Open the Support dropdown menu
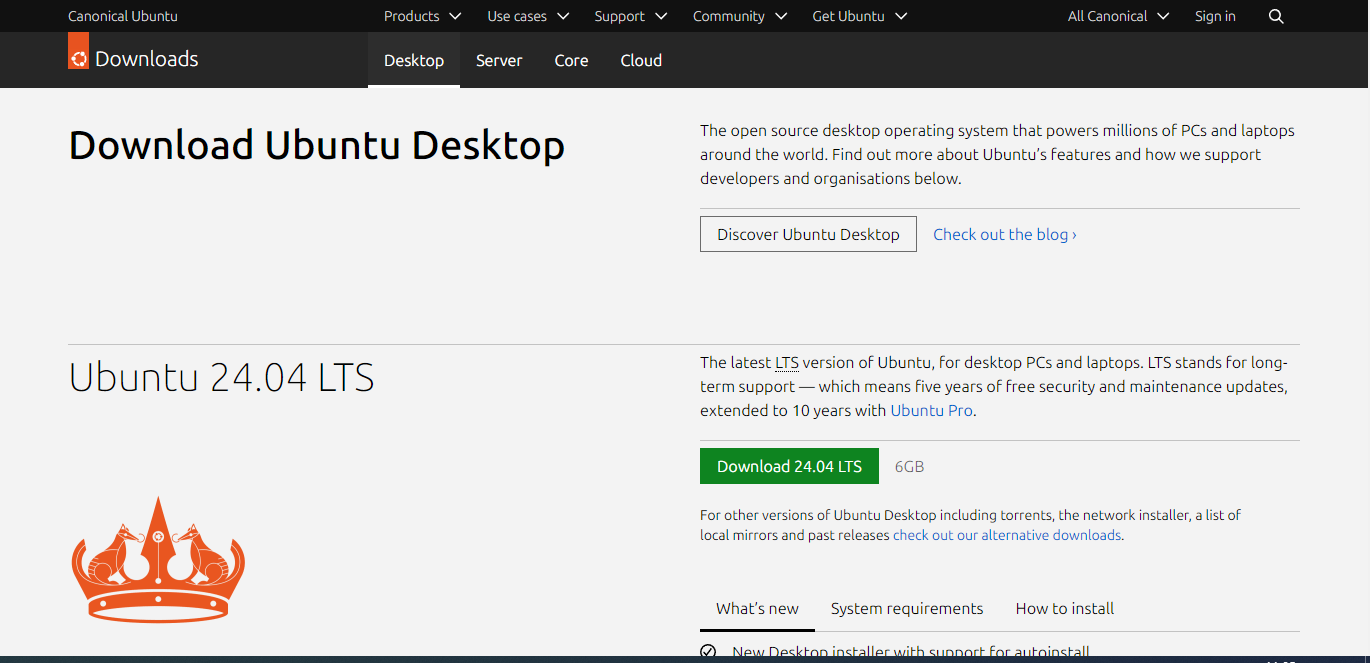The width and height of the screenshot is (1370, 663). [x=631, y=16]
